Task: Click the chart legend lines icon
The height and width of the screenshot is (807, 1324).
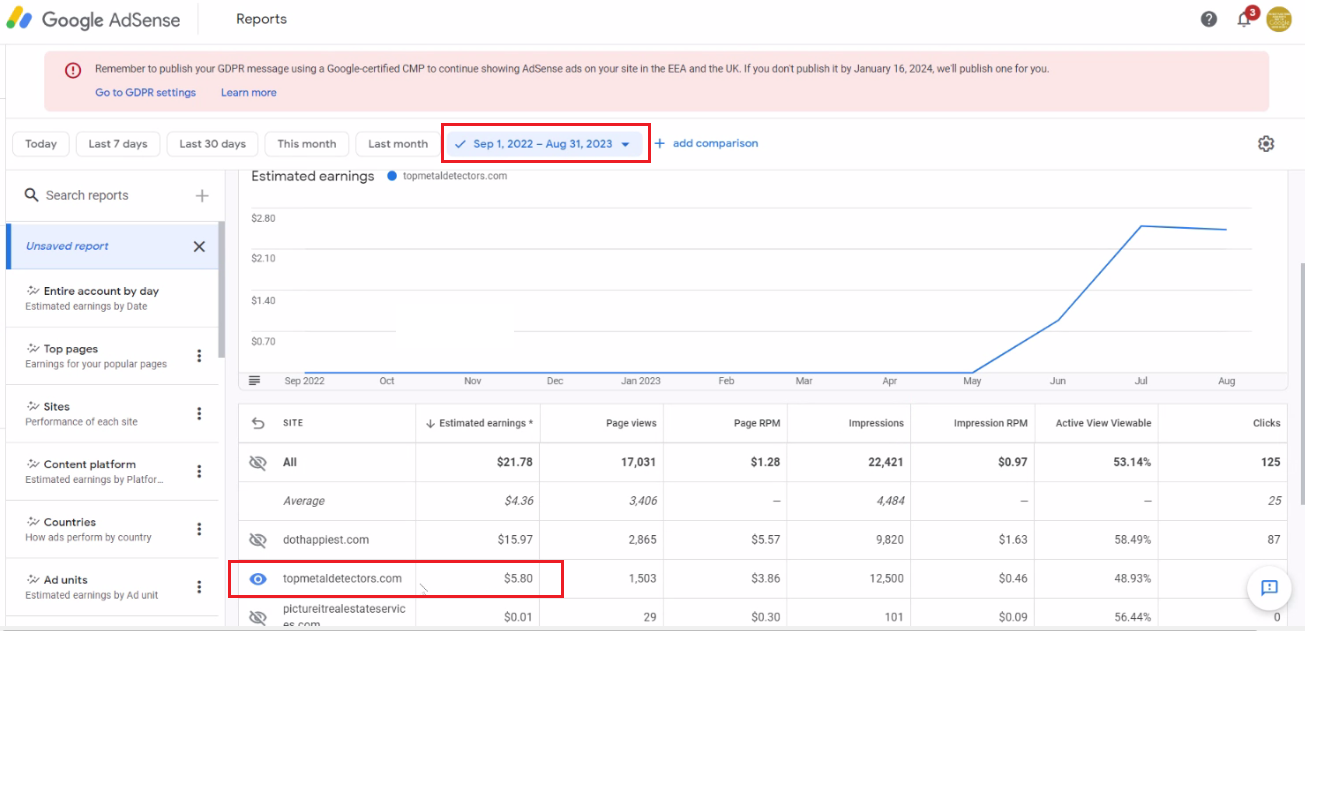Action: 255,380
